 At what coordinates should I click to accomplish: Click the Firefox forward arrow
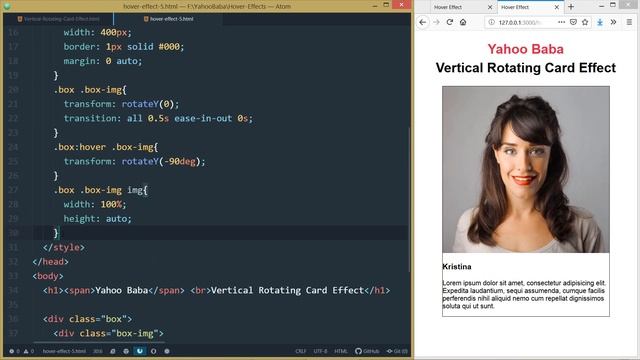[436, 22]
